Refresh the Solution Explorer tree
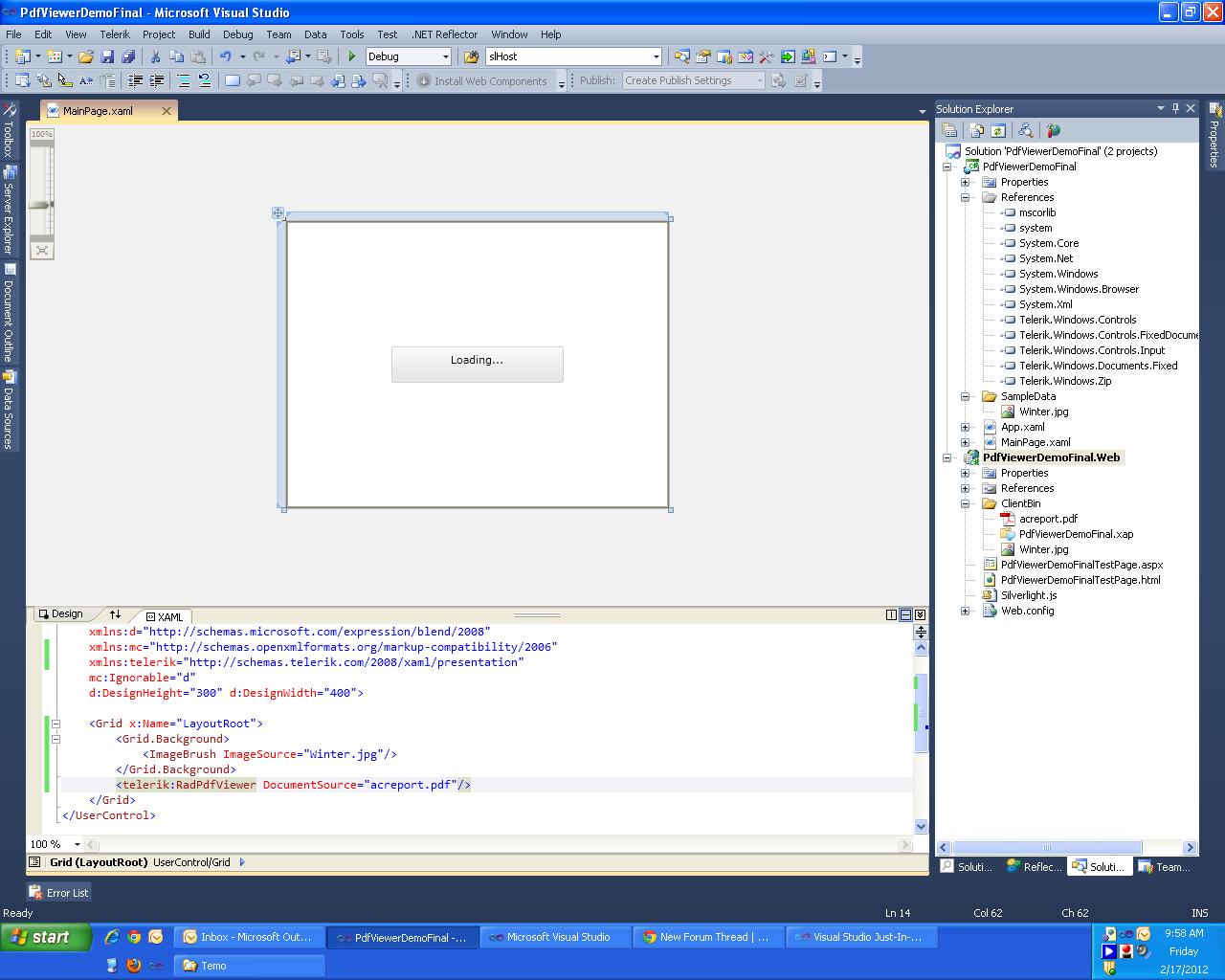The width and height of the screenshot is (1225, 980). (998, 131)
